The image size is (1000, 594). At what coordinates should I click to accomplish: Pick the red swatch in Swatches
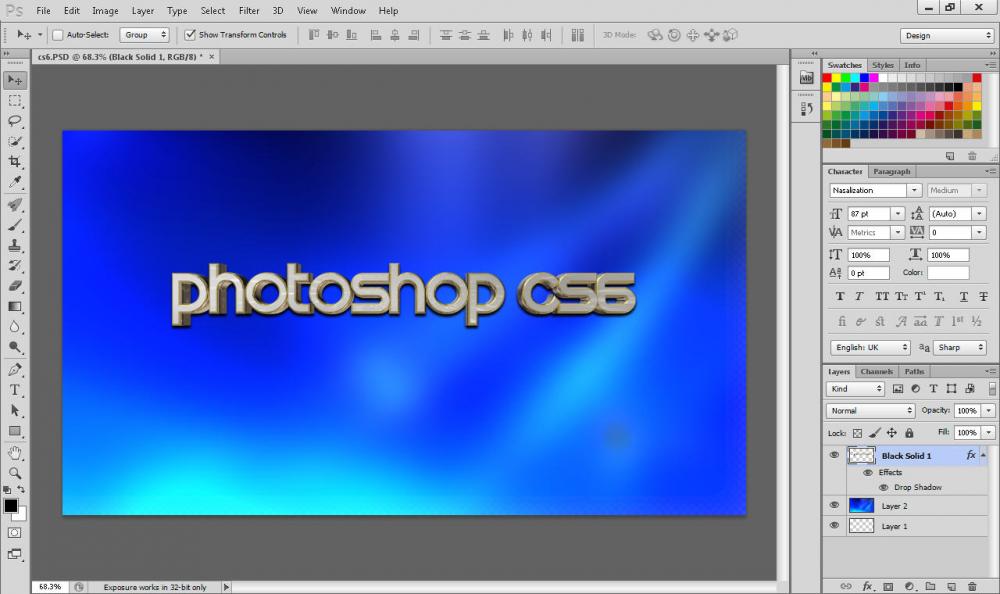(x=827, y=78)
